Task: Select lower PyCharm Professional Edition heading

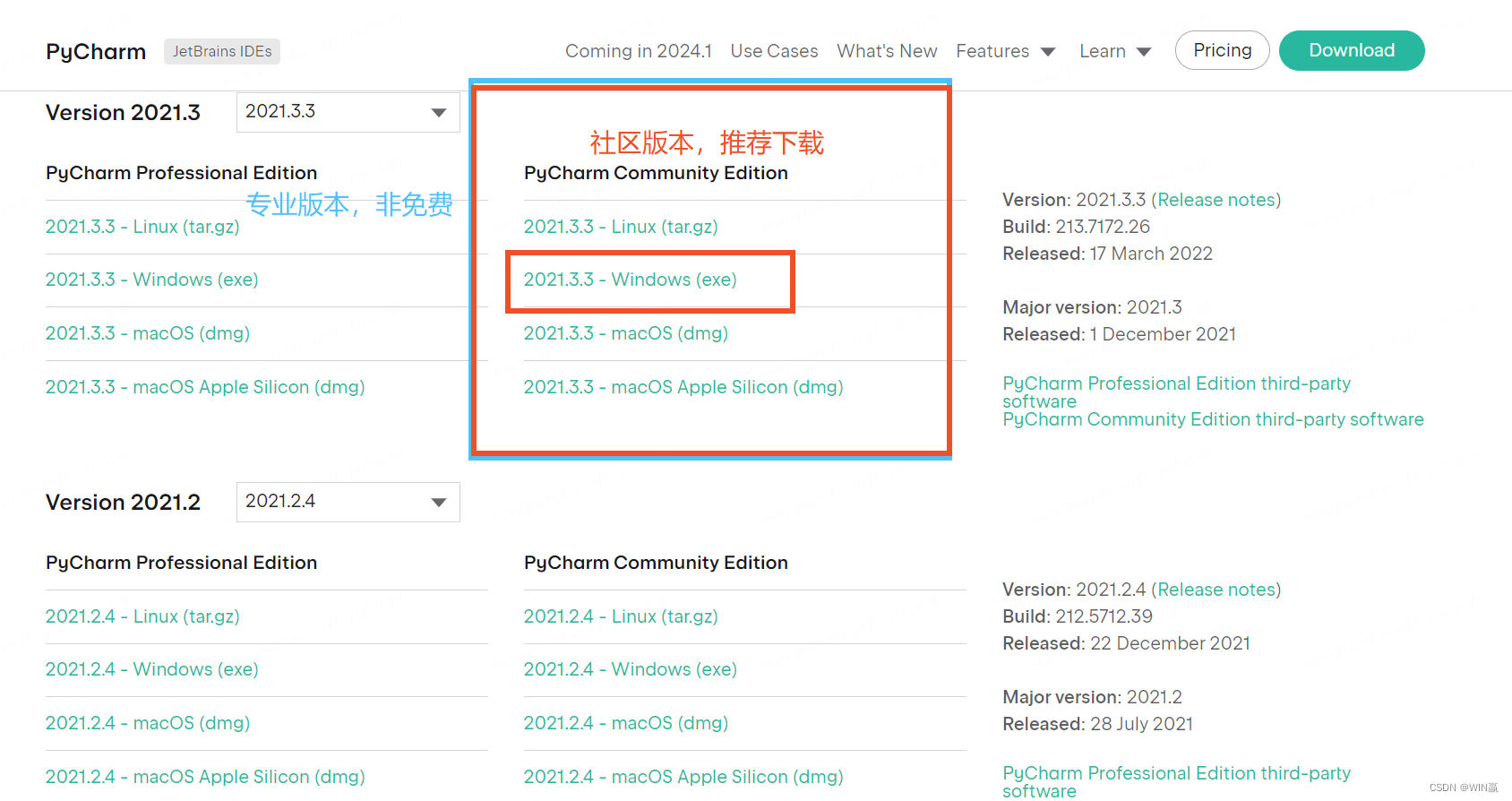Action: (x=181, y=563)
